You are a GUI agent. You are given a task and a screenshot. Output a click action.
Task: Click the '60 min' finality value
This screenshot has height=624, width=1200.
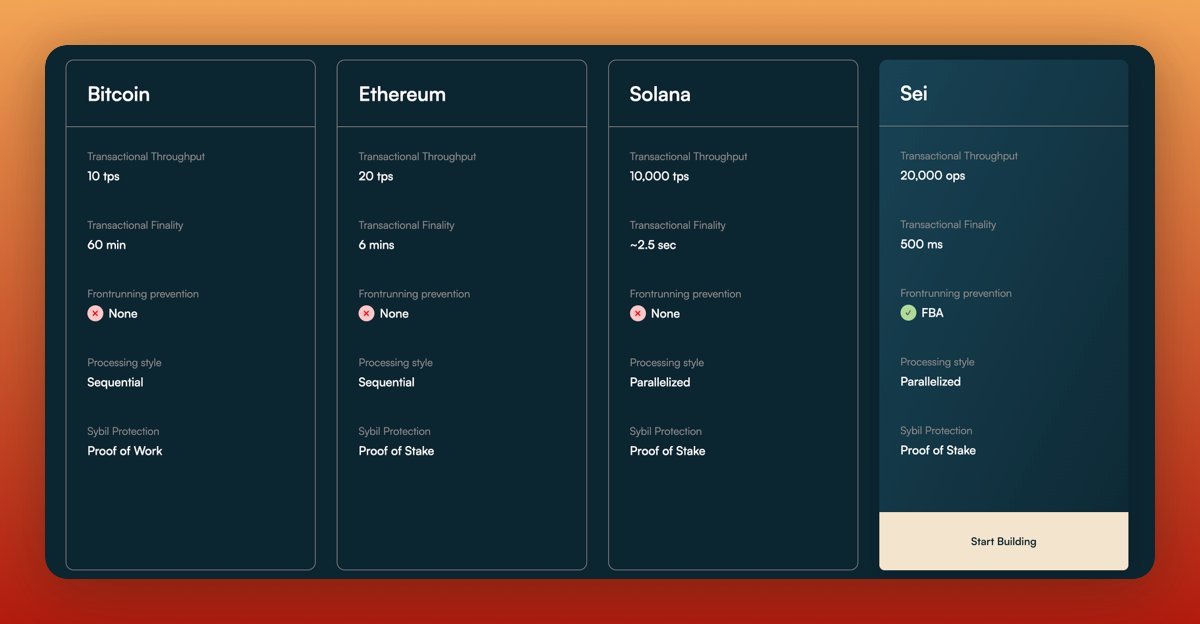[106, 245]
